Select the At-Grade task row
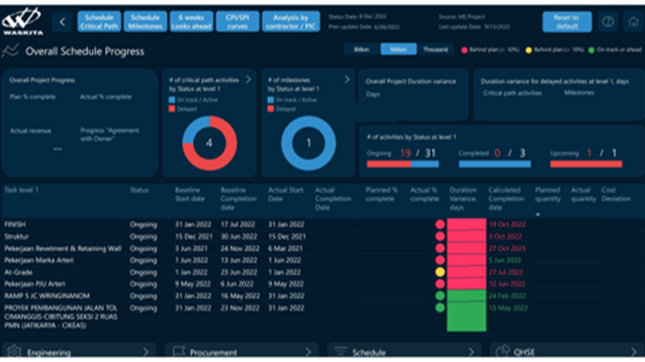The image size is (645, 362). coord(18,272)
